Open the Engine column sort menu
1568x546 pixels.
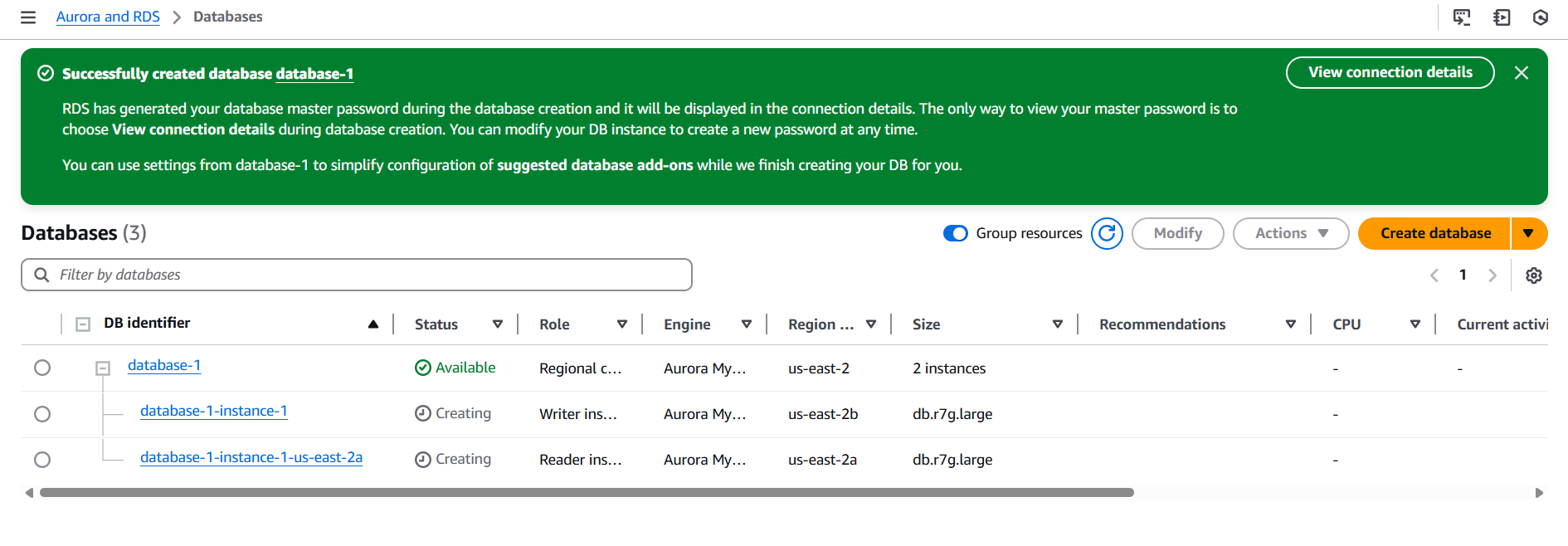pos(747,324)
